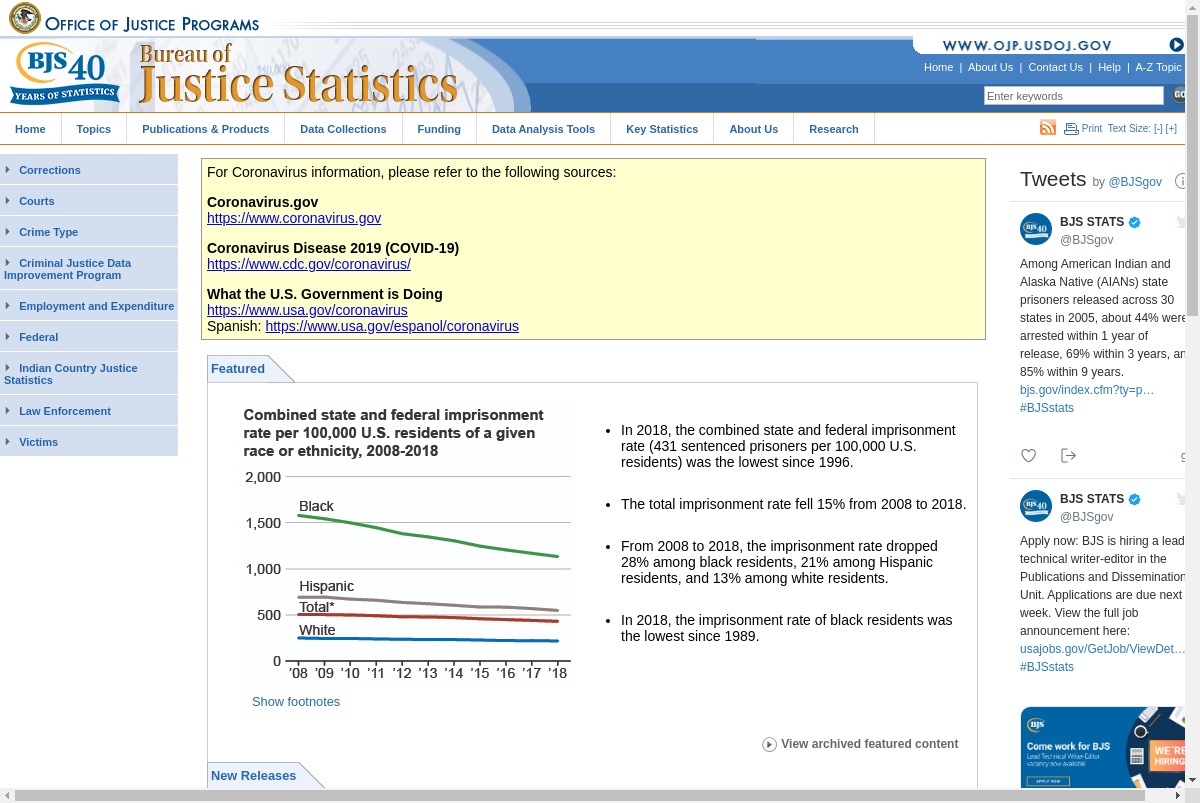Expand Indian Country Justice Statistics

click(x=89, y=374)
